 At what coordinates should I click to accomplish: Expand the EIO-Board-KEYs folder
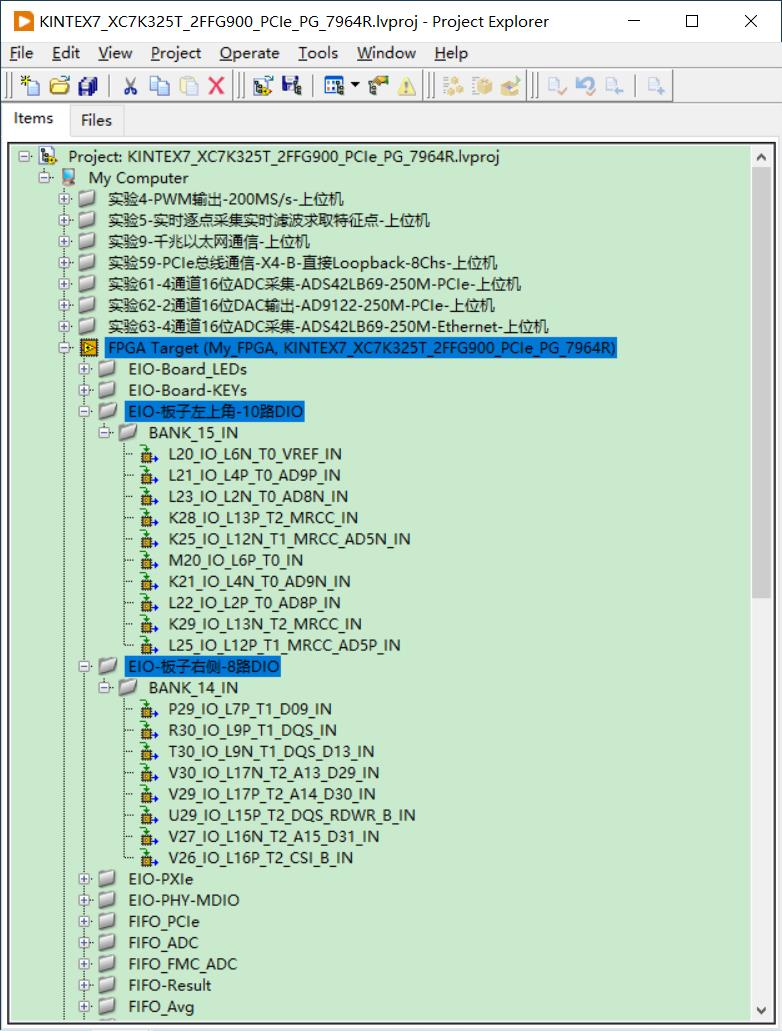pyautogui.click(x=84, y=390)
